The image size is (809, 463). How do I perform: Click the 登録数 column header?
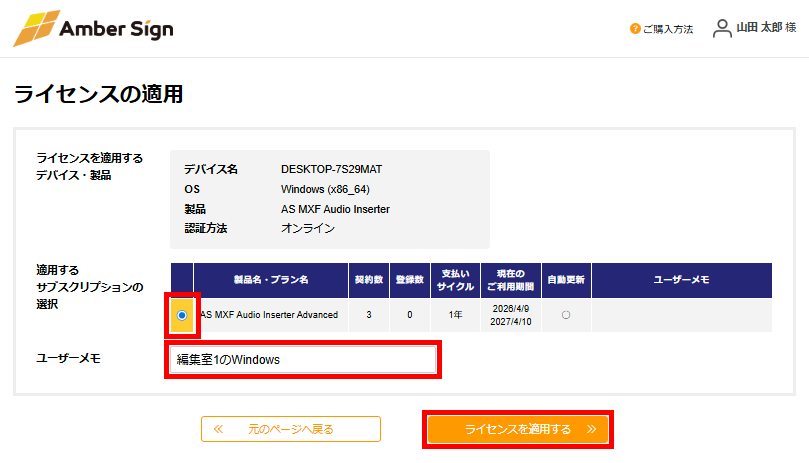point(410,280)
